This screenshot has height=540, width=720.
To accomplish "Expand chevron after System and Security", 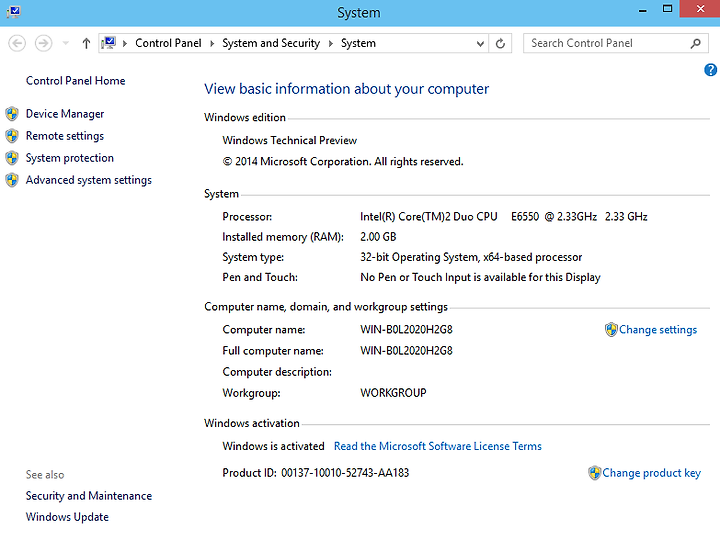I will [x=331, y=43].
